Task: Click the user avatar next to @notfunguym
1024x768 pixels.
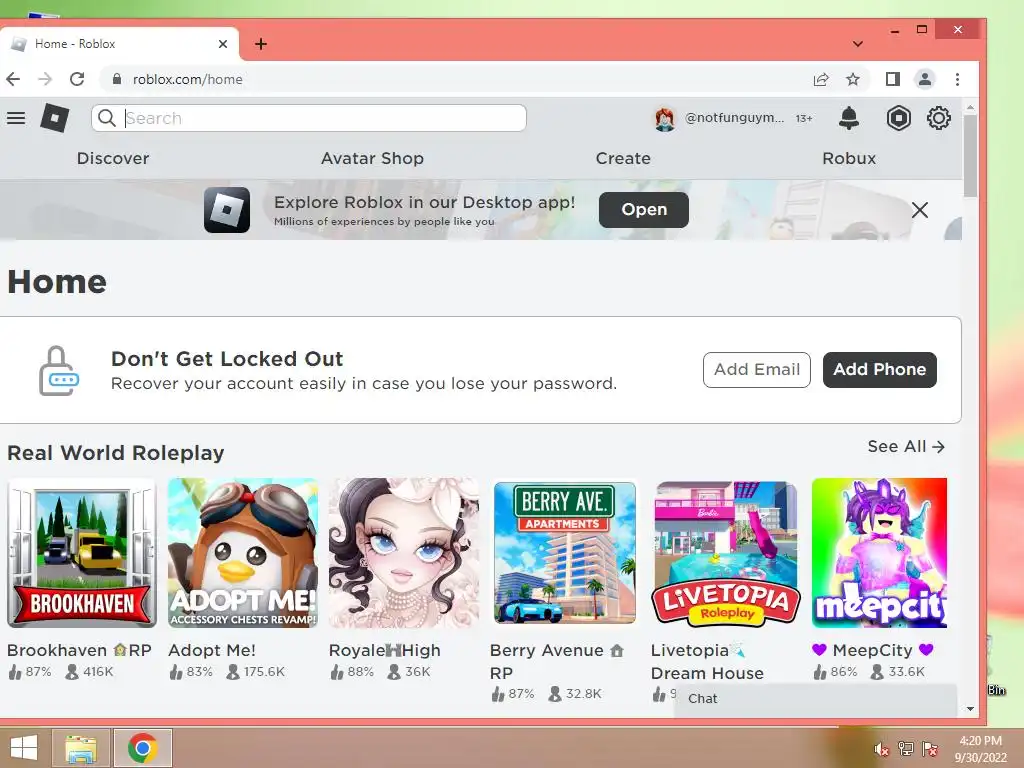Action: tap(665, 119)
